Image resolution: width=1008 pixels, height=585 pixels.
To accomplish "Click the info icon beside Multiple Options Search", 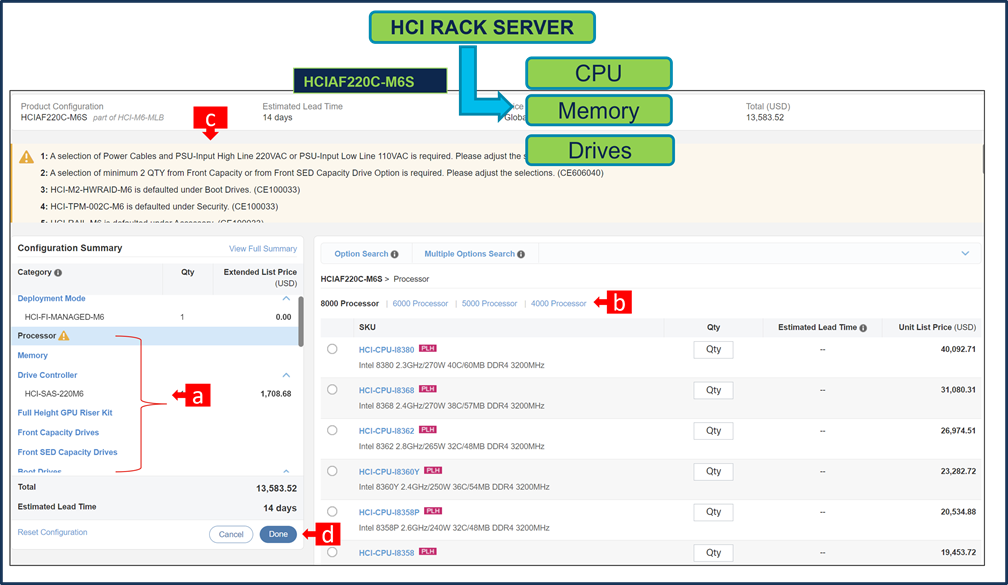I will tap(521, 255).
